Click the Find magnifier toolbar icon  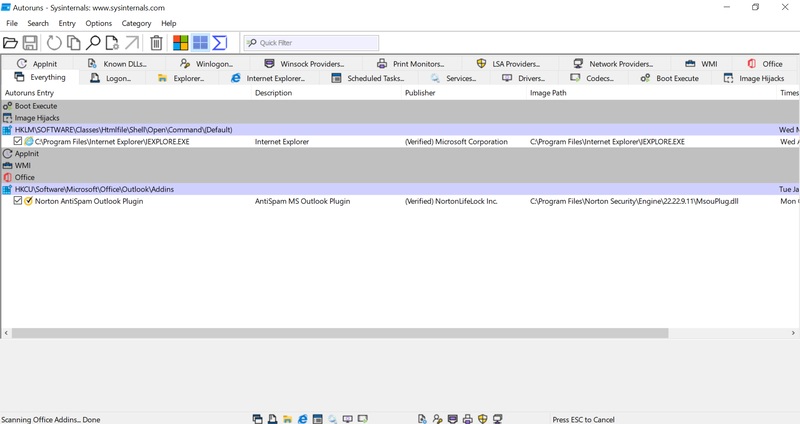pyautogui.click(x=93, y=43)
